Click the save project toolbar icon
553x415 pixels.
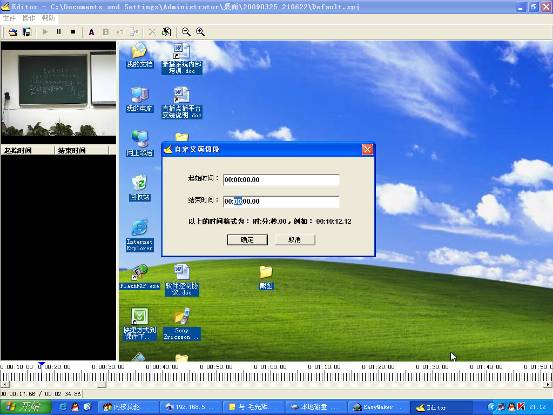tap(27, 32)
